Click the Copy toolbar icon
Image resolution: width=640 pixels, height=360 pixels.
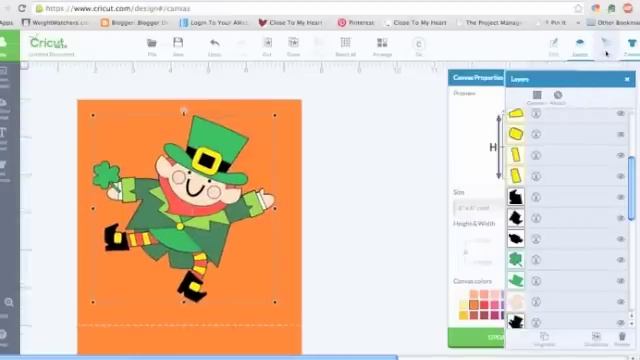coord(293,42)
